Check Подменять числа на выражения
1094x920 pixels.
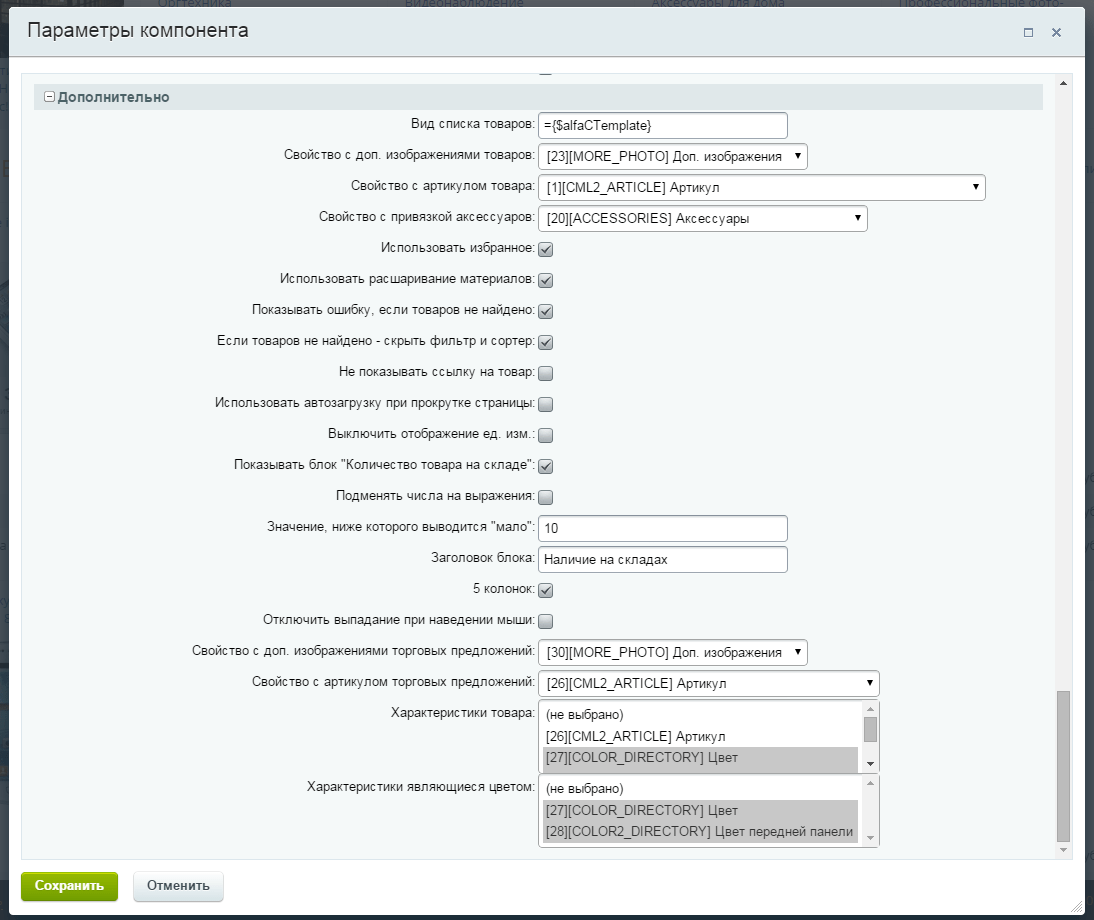546,497
